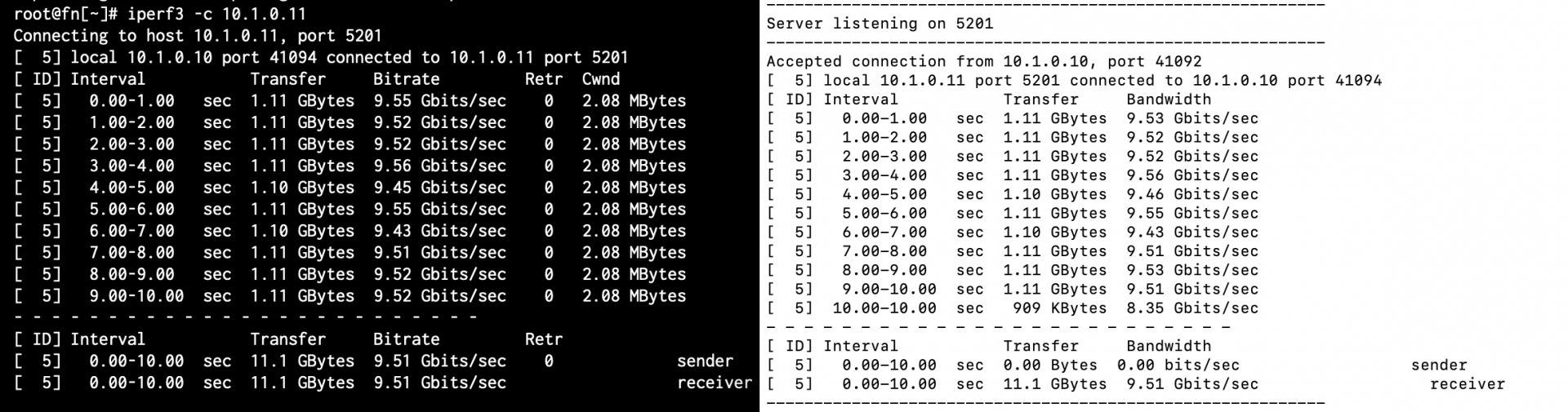The height and width of the screenshot is (412, 1568).
Task: Click the first Bandwidth header in server output
Action: click(x=1169, y=100)
